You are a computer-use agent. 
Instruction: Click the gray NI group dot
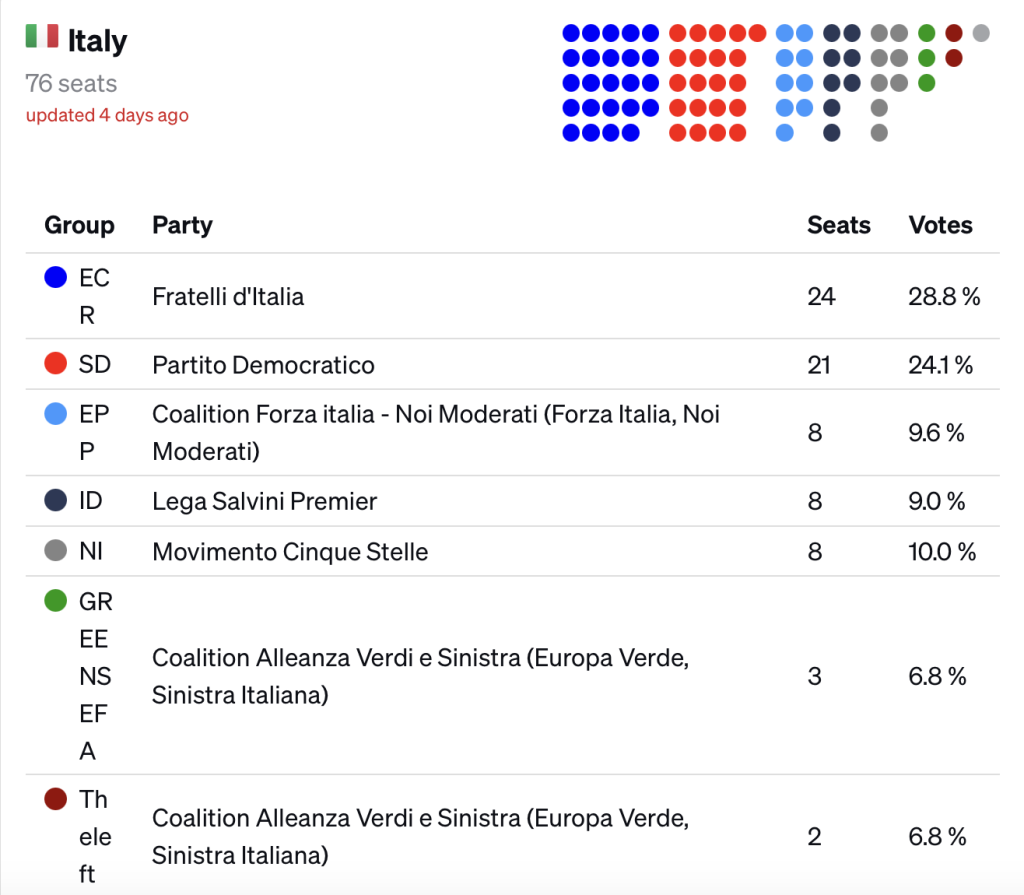click(56, 550)
